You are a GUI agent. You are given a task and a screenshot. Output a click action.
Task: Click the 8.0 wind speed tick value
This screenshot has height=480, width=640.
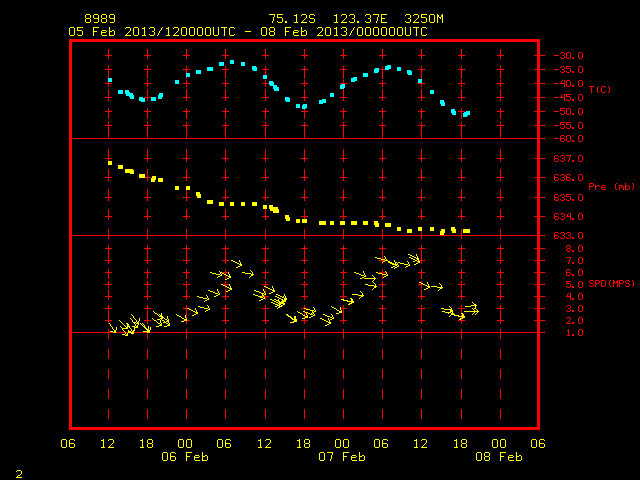[x=574, y=249]
